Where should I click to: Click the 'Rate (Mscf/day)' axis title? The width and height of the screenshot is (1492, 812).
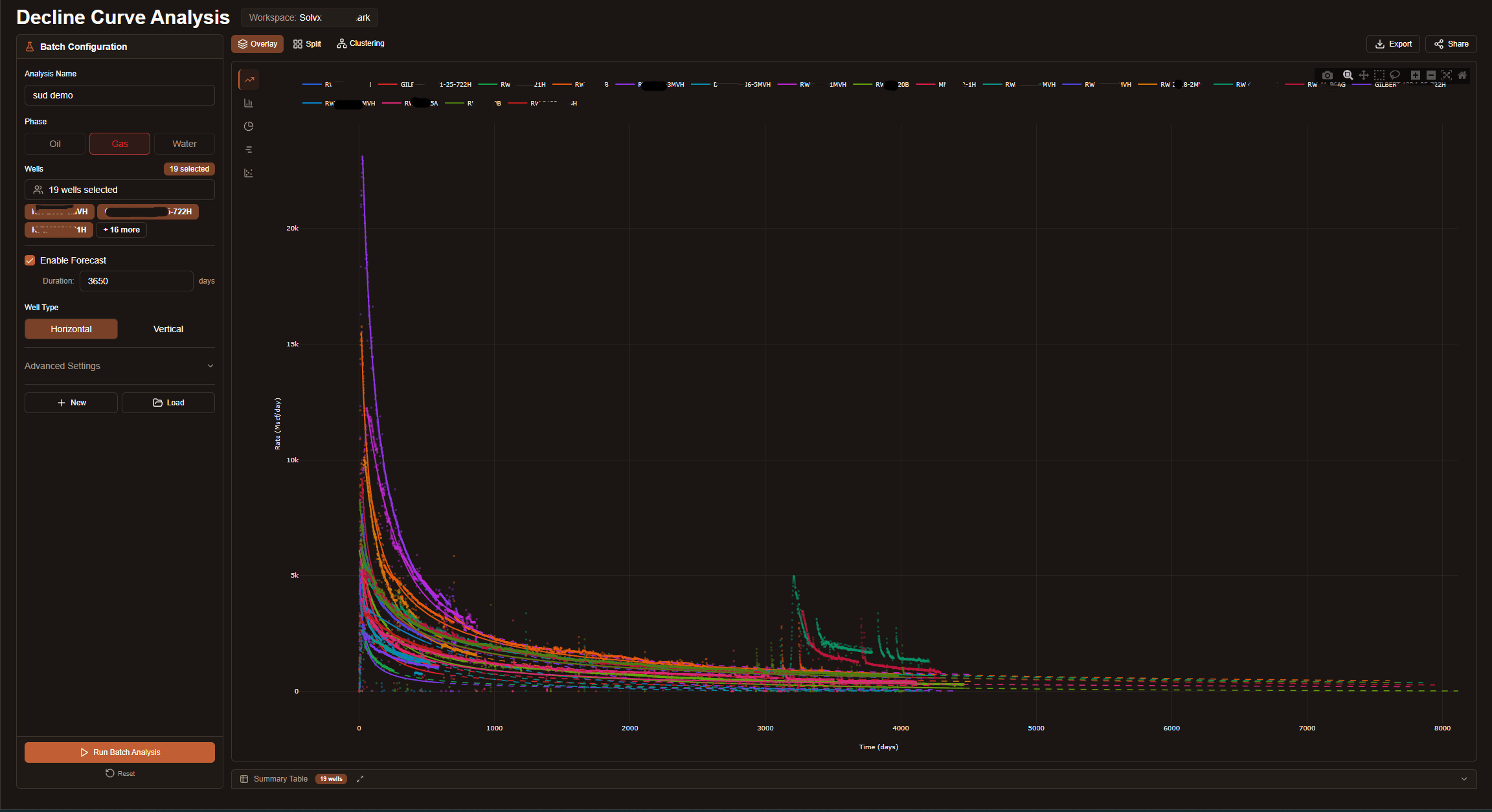[278, 424]
